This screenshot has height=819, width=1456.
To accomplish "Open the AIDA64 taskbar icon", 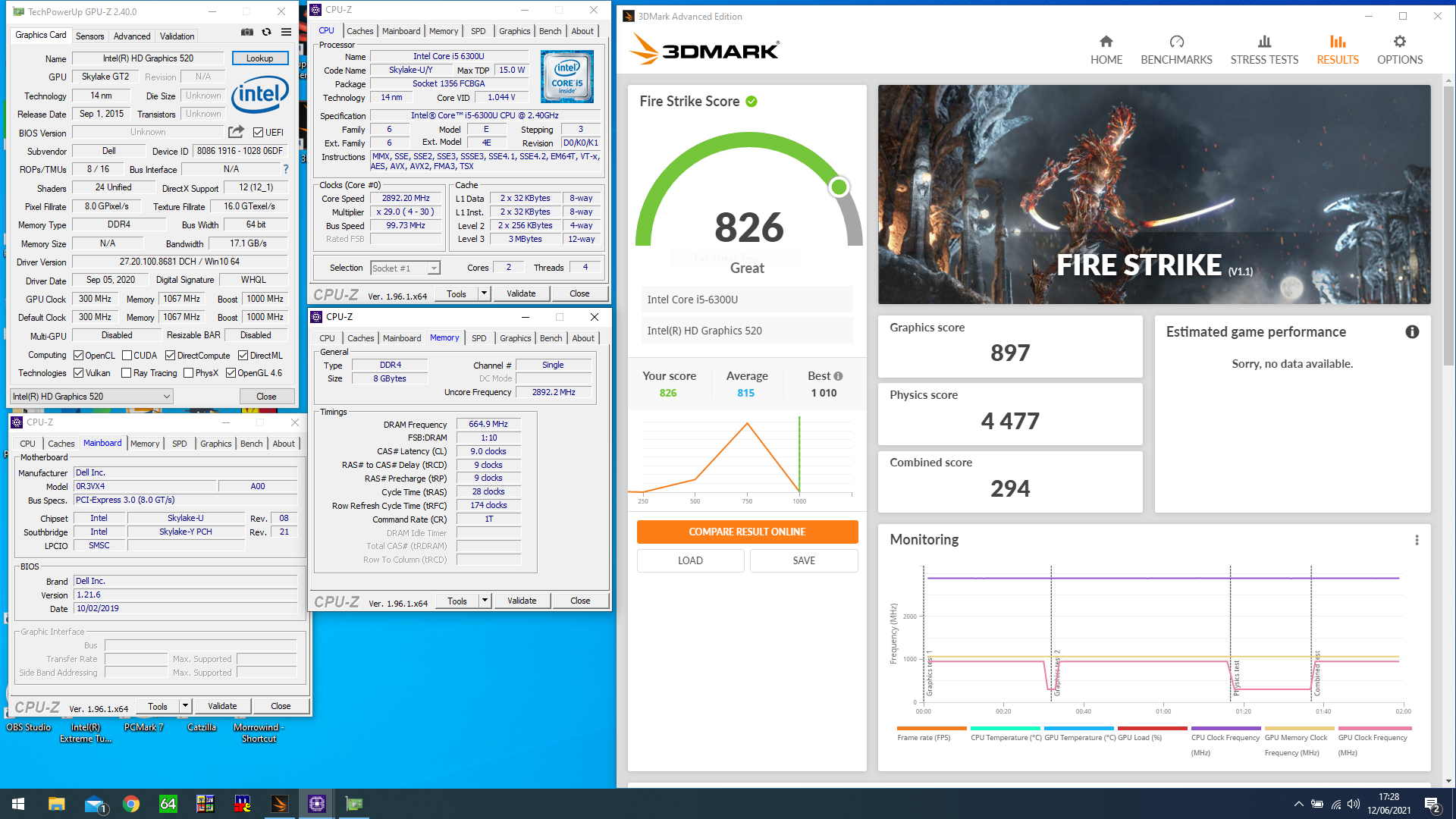I will pyautogui.click(x=168, y=804).
